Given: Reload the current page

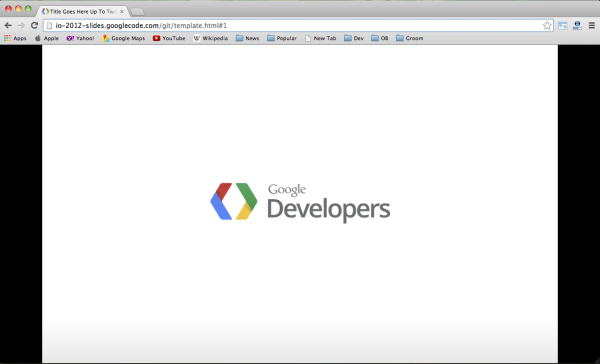Looking at the screenshot, I should (x=34, y=26).
